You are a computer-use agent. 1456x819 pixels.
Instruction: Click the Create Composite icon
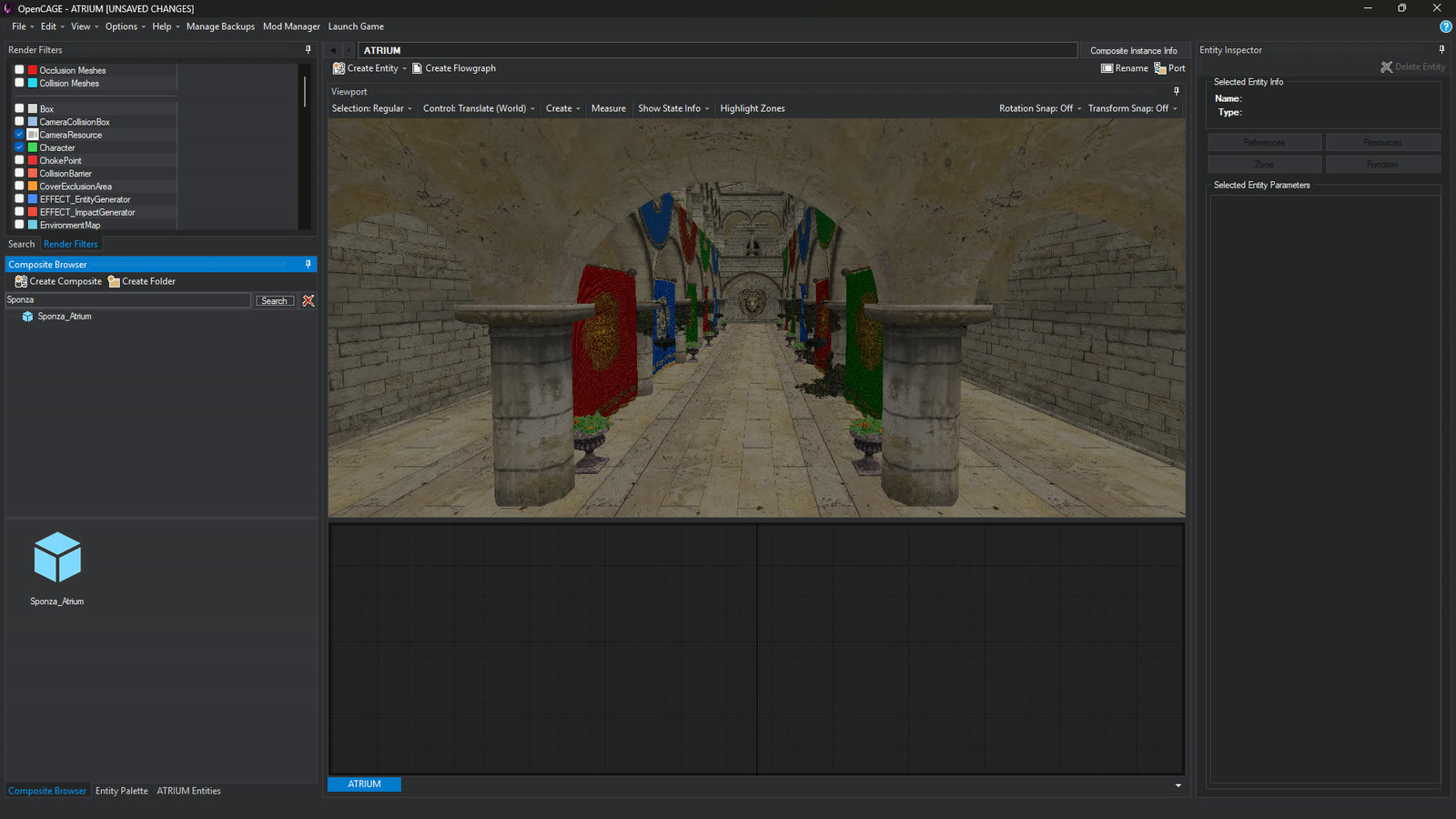[x=21, y=281]
